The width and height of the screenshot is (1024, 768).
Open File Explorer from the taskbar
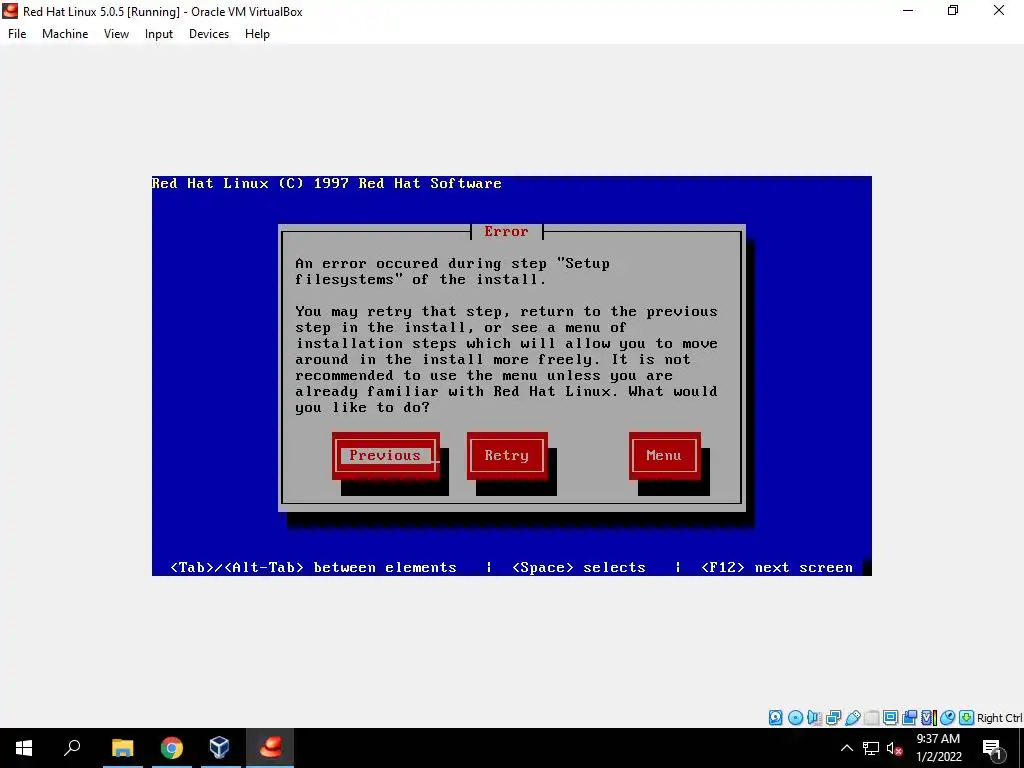click(x=122, y=748)
